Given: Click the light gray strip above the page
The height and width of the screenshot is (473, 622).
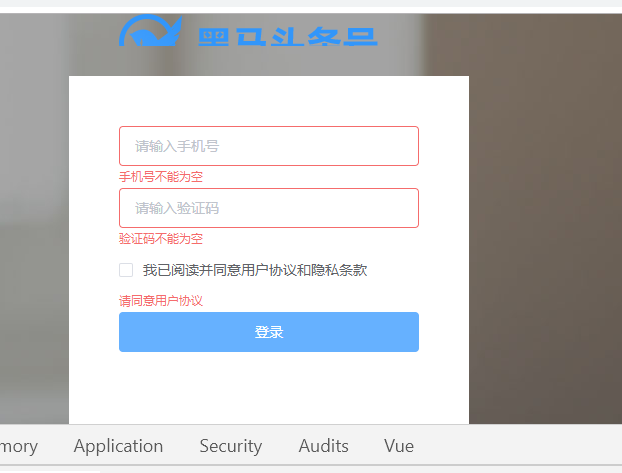Looking at the screenshot, I should tap(311, 3).
